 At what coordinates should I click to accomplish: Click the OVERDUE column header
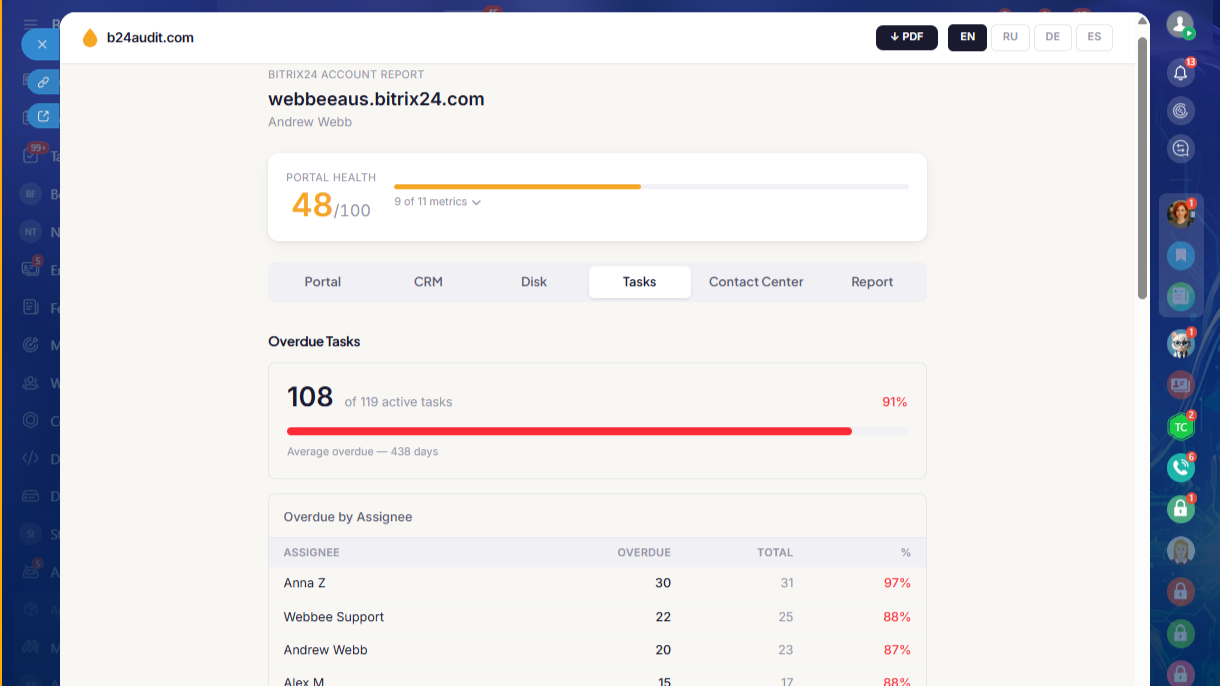644,552
